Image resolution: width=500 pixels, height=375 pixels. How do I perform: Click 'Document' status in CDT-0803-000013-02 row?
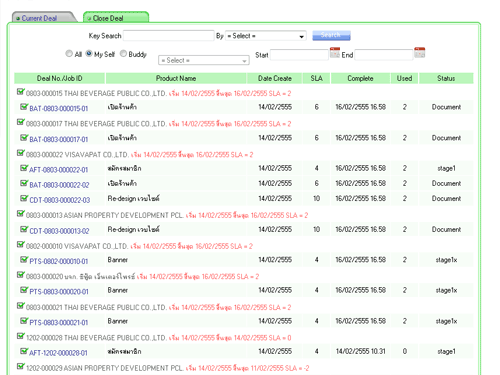446,229
